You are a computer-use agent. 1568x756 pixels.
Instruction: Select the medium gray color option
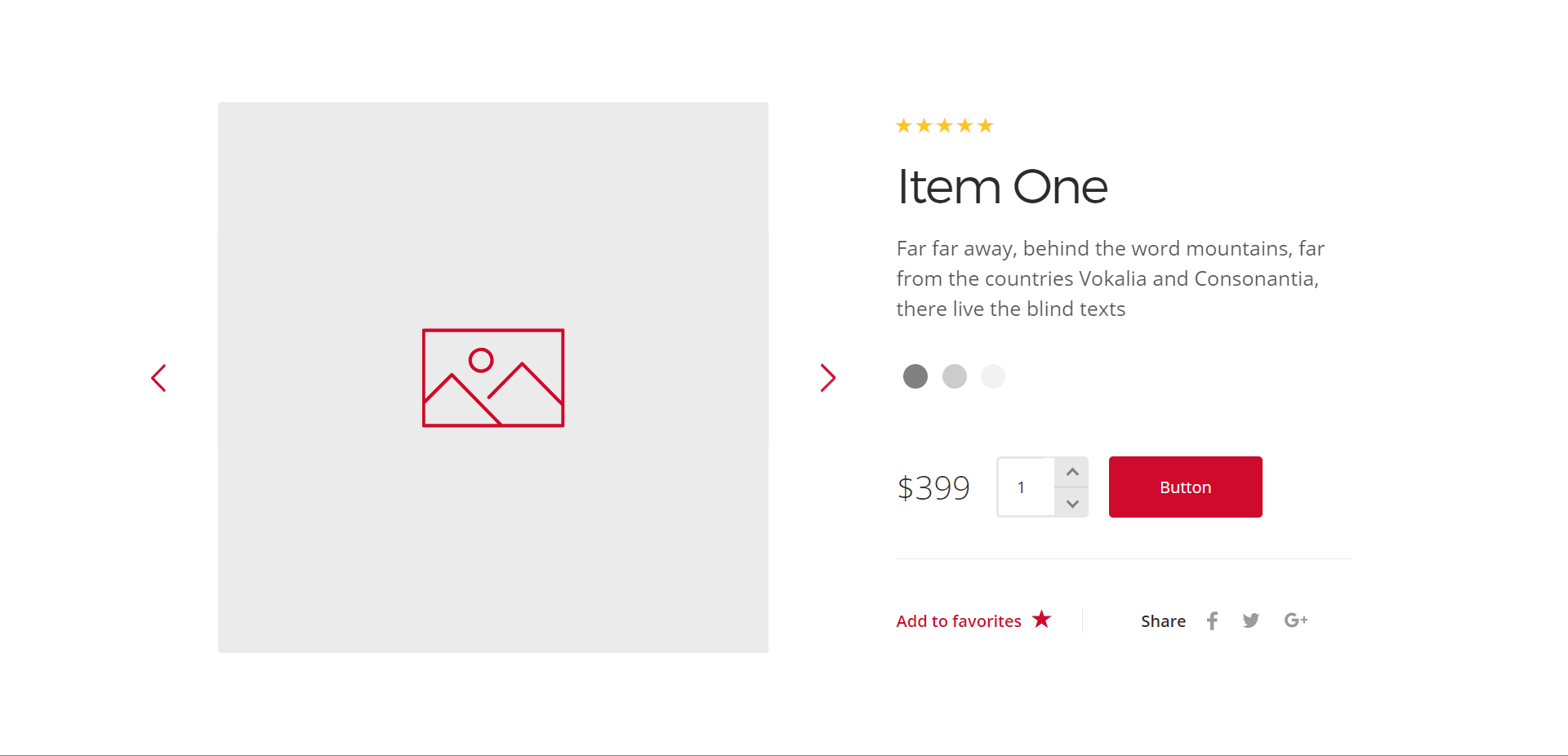(x=954, y=376)
